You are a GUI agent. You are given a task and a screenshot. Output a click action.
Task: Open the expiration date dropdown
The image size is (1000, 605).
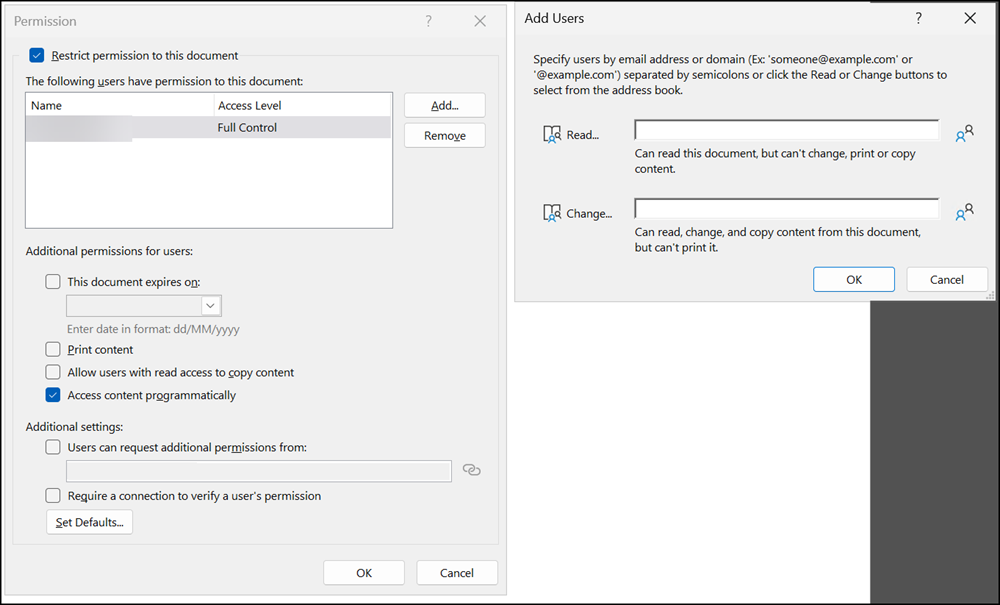(211, 305)
